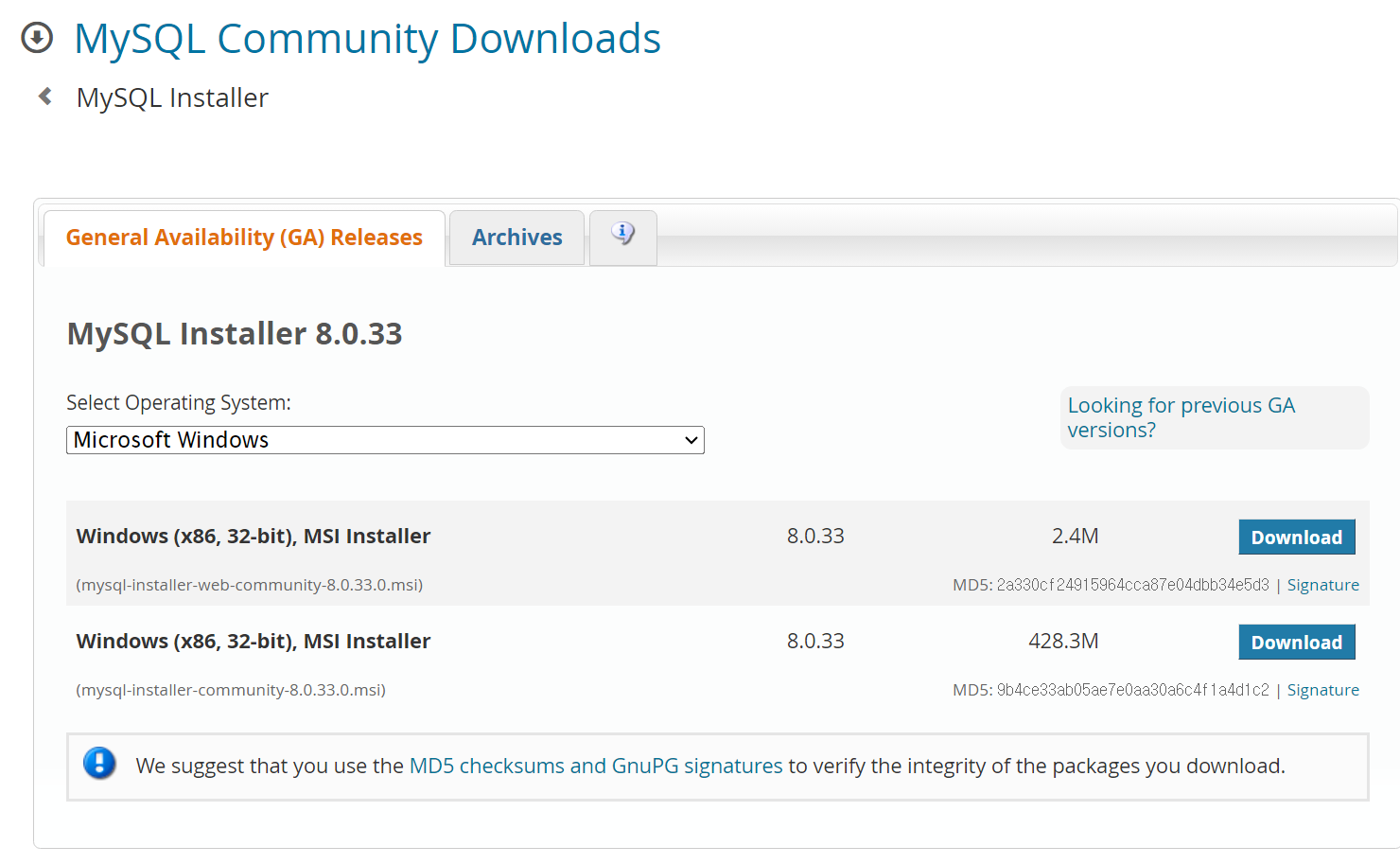The width and height of the screenshot is (1400, 864).
Task: Click version 8.0.33 in the 2.4M row
Action: pyautogui.click(x=815, y=536)
